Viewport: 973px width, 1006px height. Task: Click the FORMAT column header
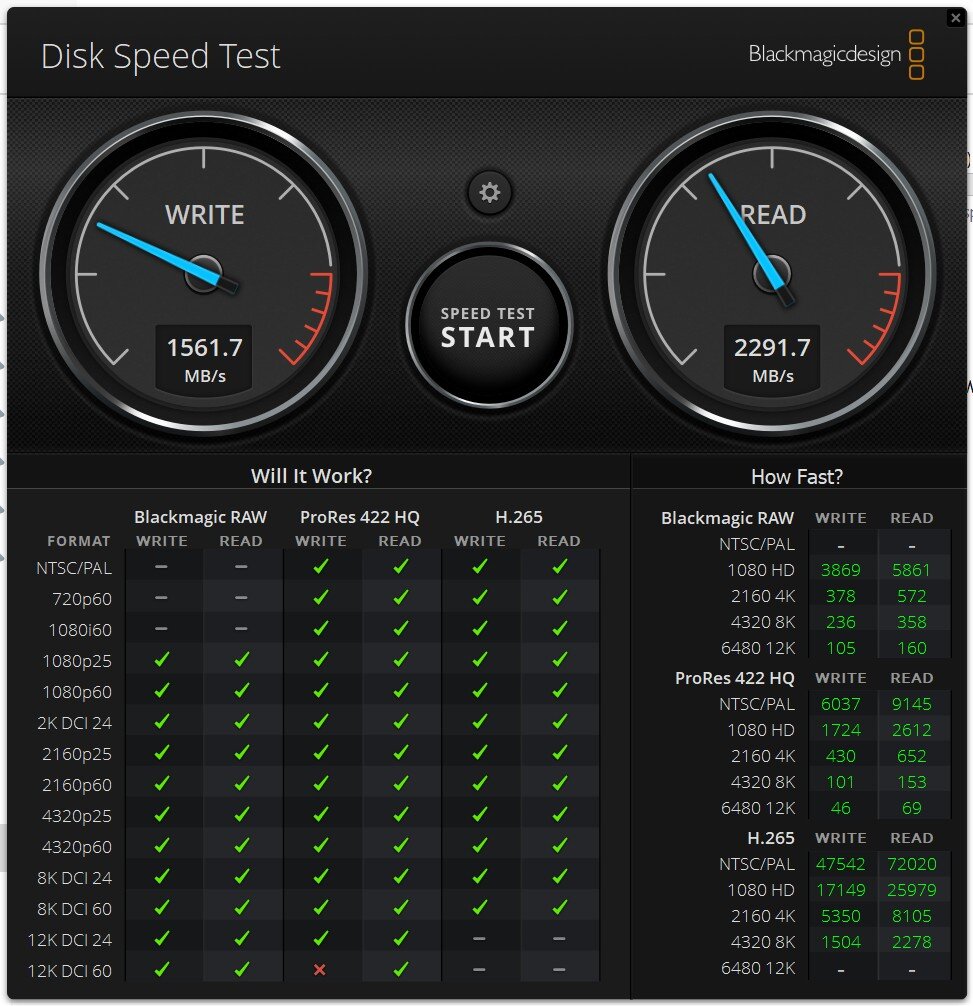(78, 541)
